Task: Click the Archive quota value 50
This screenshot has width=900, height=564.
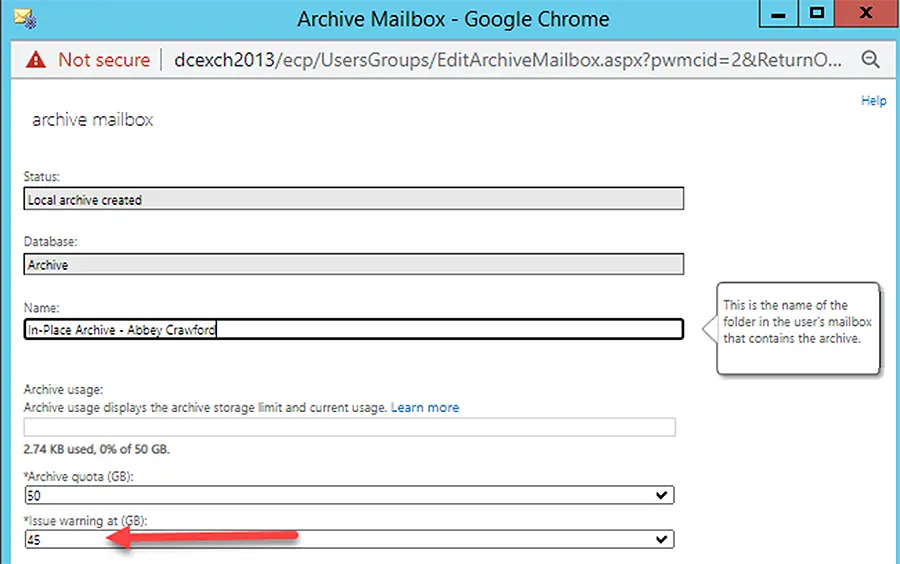Action: click(x=34, y=496)
